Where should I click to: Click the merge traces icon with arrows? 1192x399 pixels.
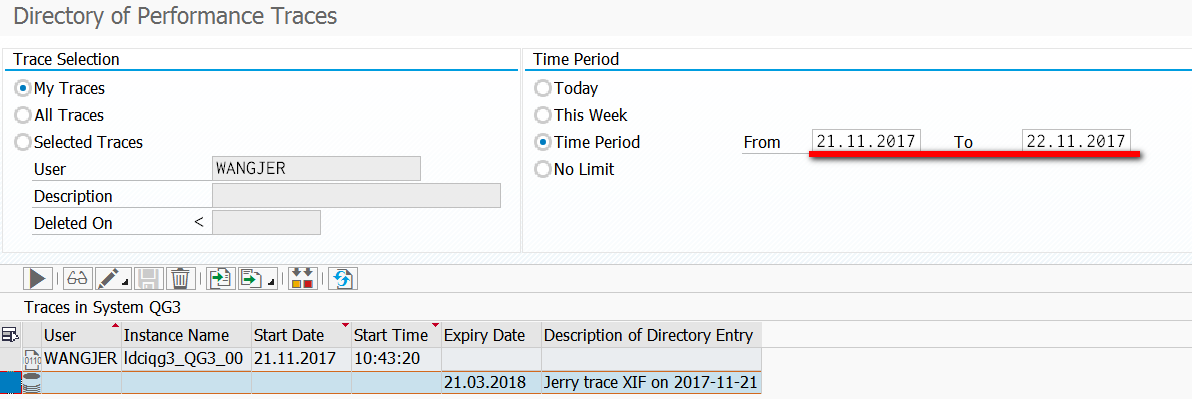[303, 279]
